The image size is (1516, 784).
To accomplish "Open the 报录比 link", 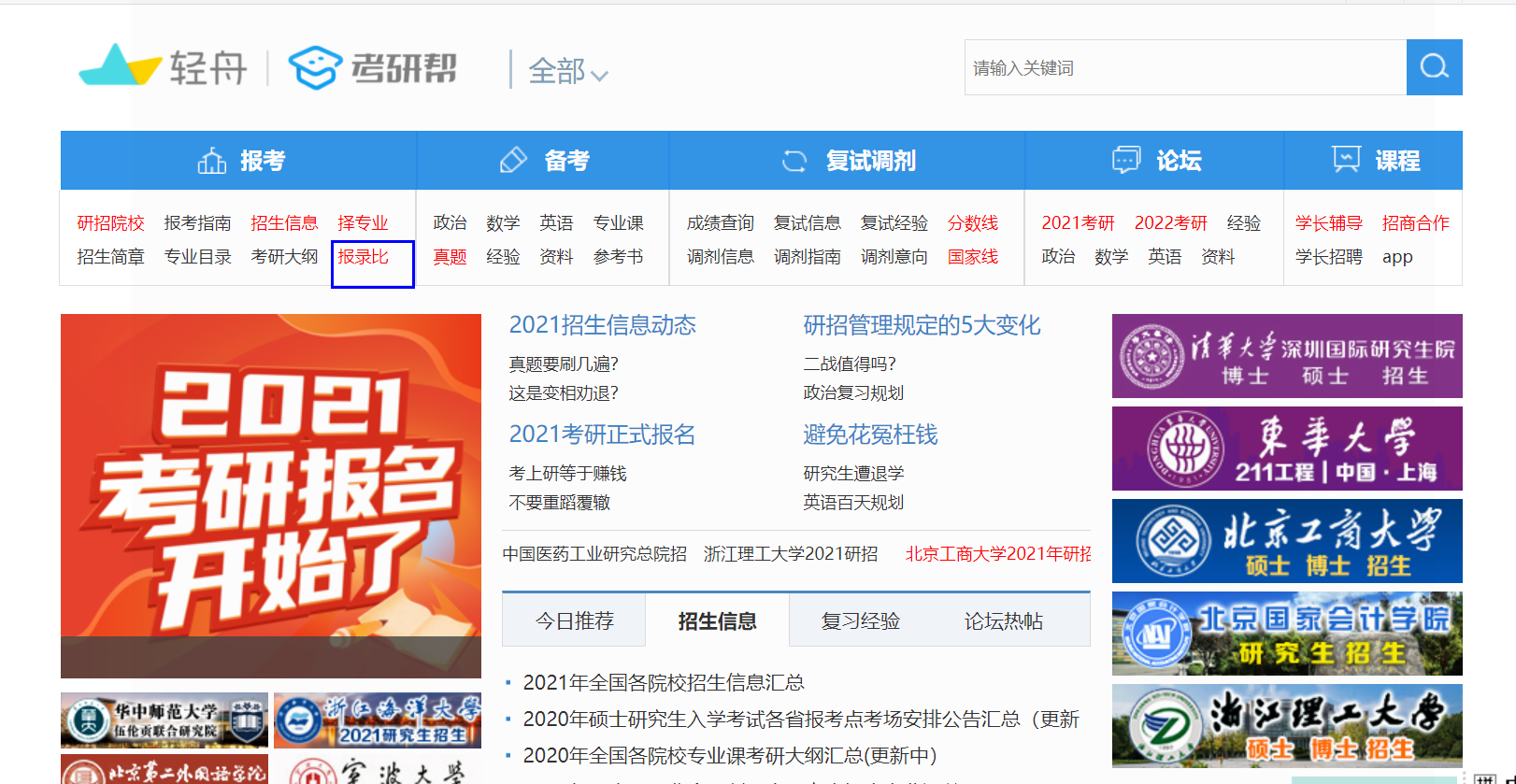I will tap(363, 257).
